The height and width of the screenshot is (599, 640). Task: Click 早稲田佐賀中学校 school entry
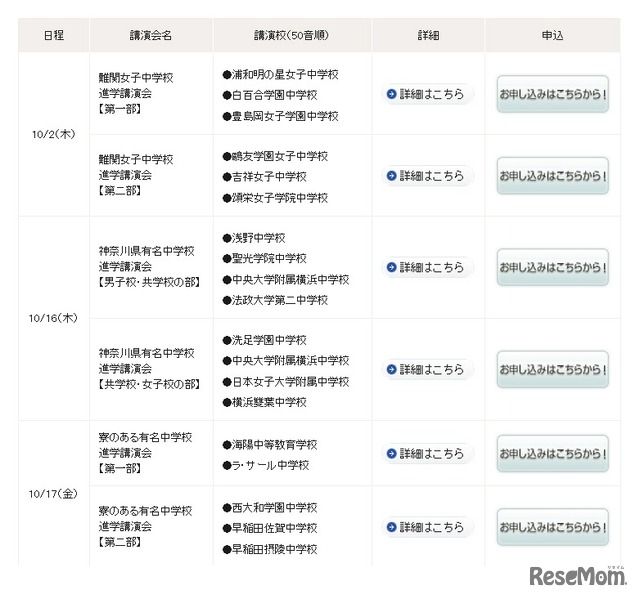pos(270,528)
